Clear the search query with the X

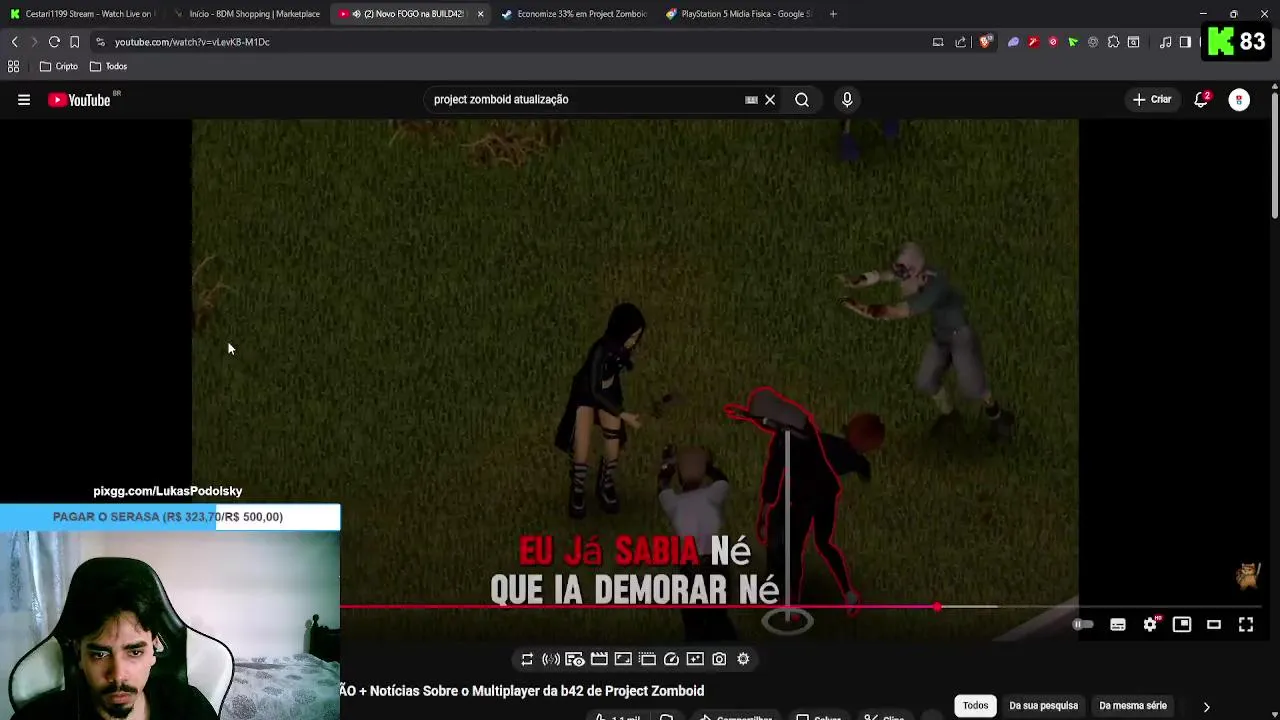coord(770,100)
